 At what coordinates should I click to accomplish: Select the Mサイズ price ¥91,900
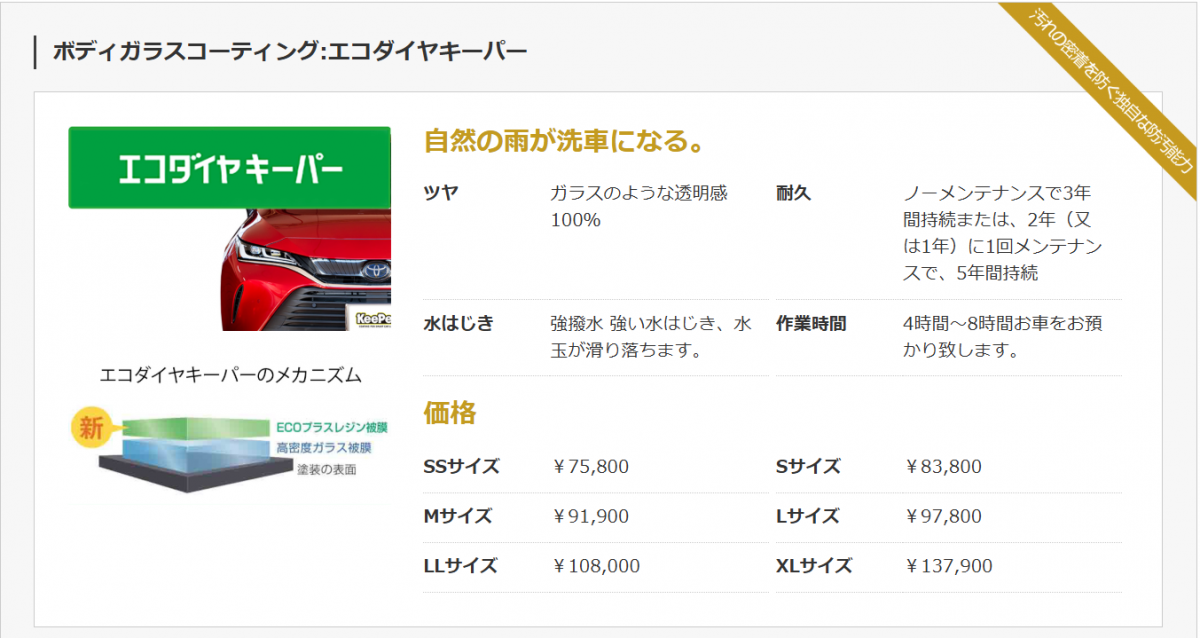point(591,517)
